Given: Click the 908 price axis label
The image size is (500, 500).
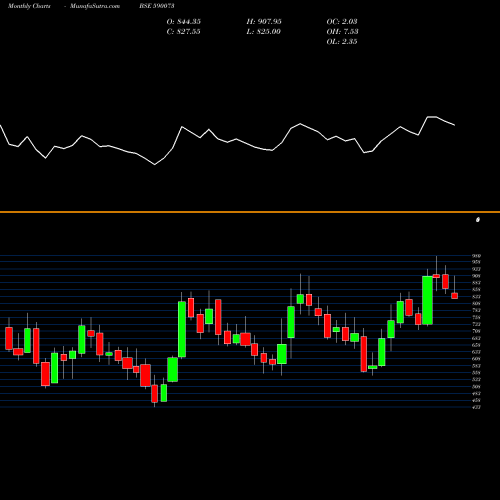Looking at the screenshot, I should [476, 276].
